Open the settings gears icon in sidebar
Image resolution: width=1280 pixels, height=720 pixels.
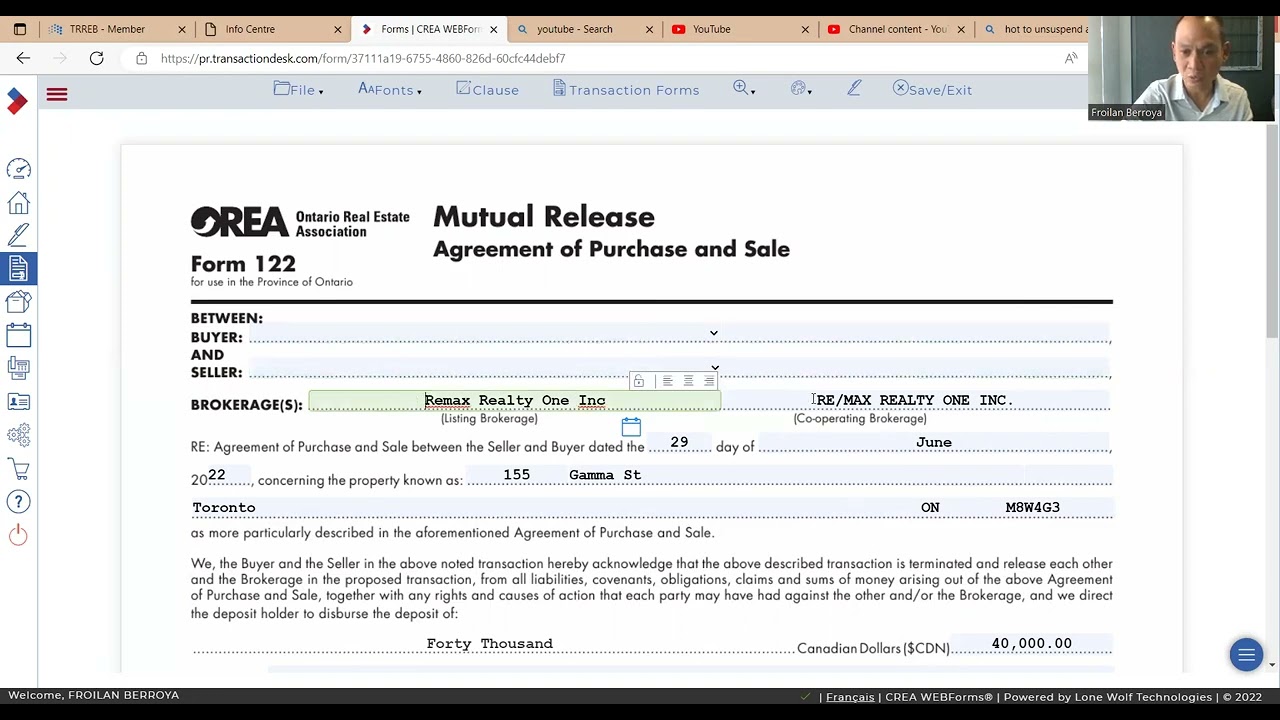(x=18, y=435)
